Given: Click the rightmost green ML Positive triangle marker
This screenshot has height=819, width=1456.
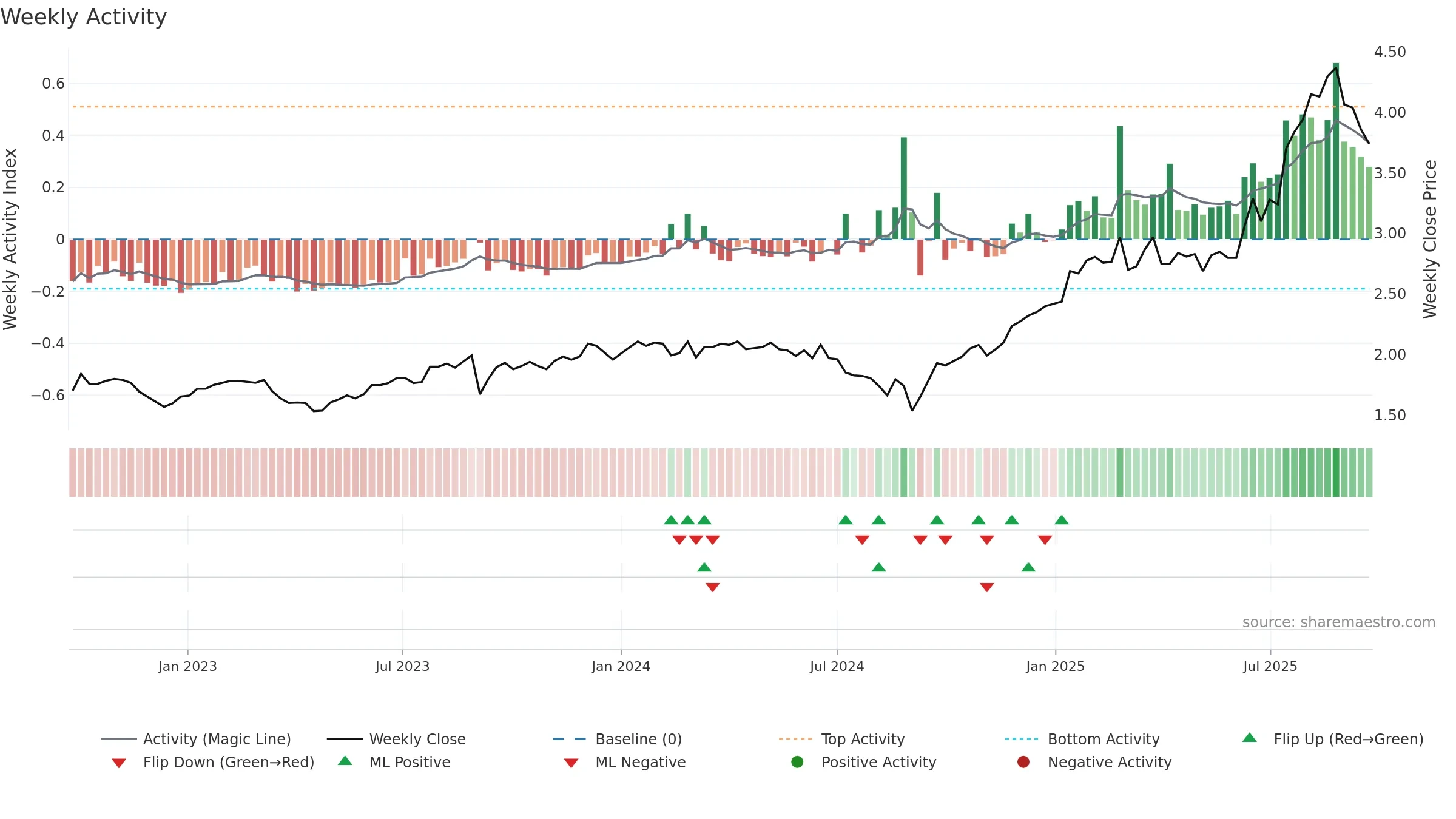Looking at the screenshot, I should point(1028,567).
